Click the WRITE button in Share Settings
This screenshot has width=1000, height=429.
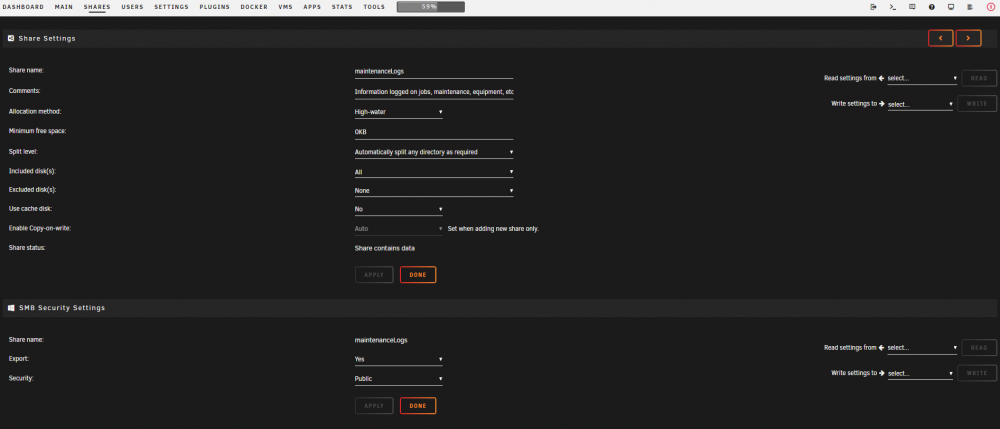pos(977,103)
